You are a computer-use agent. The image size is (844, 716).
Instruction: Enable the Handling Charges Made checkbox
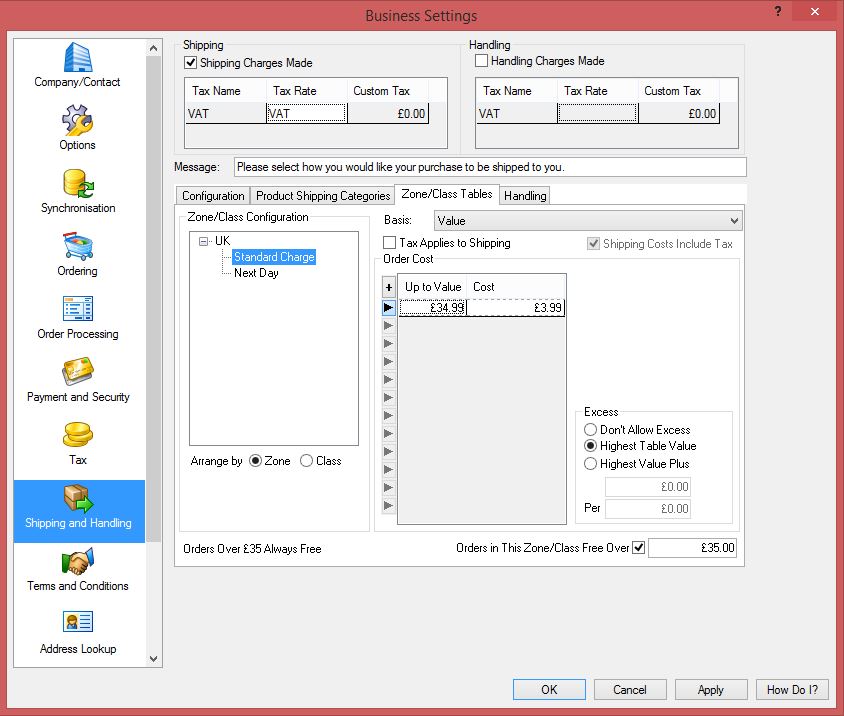click(x=482, y=61)
